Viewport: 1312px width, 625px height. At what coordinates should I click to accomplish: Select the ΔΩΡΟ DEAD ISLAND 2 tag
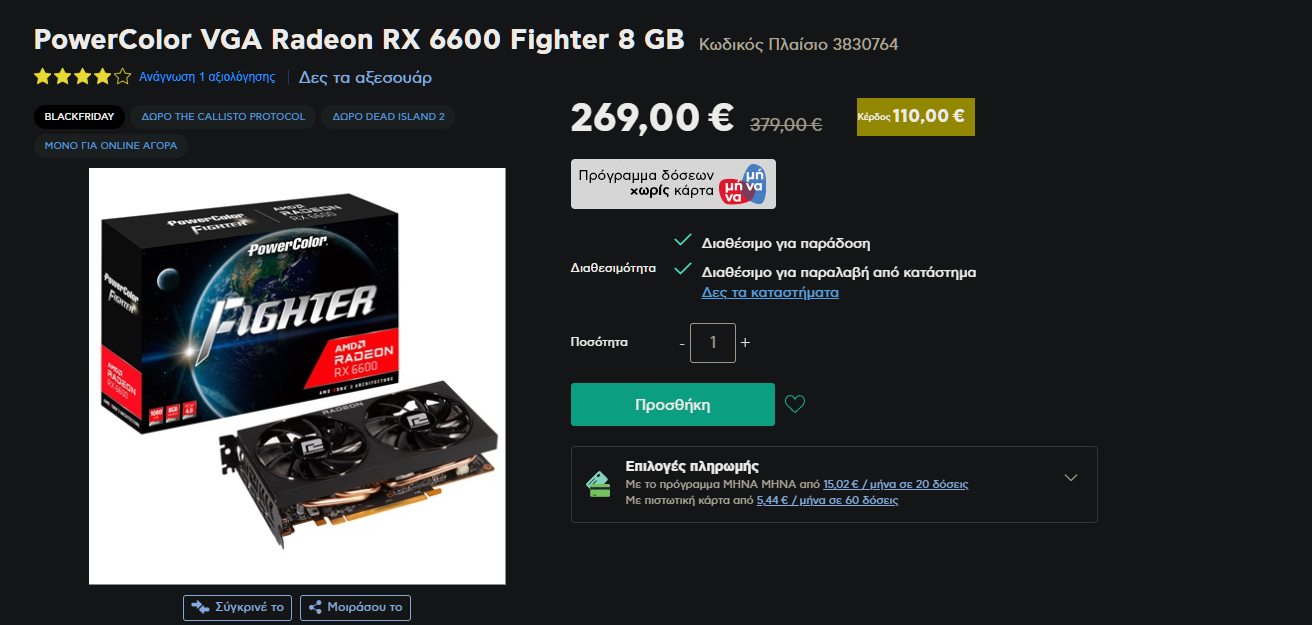(x=389, y=117)
